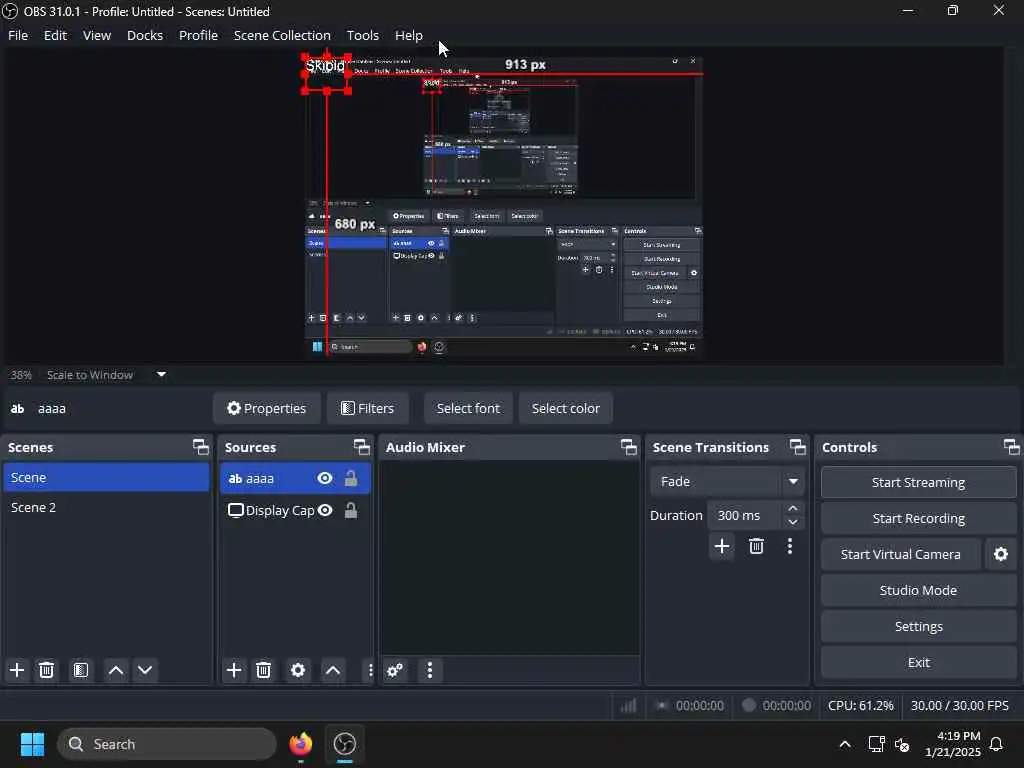Open Scale to Window preview dropdown
This screenshot has width=1024, height=768.
coord(161,375)
